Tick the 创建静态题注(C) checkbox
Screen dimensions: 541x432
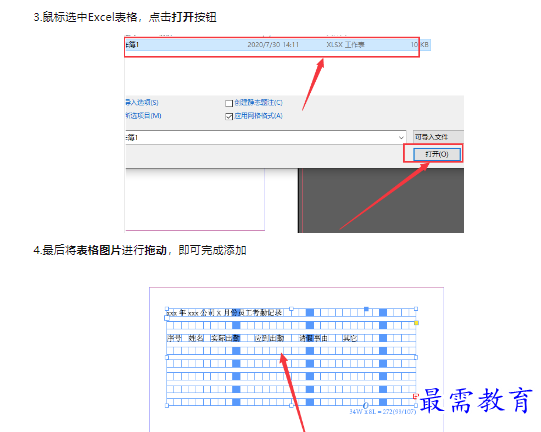pos(229,103)
